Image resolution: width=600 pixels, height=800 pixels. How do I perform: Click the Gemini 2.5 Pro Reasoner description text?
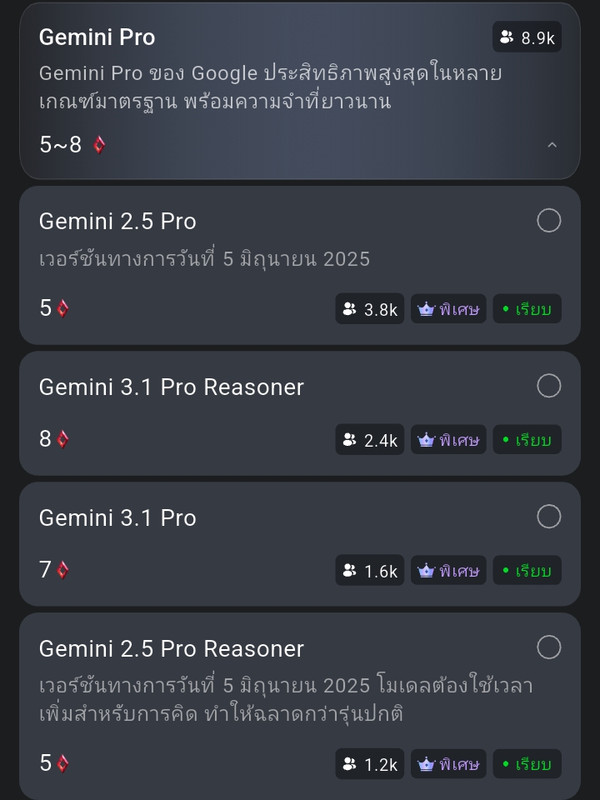tap(286, 699)
